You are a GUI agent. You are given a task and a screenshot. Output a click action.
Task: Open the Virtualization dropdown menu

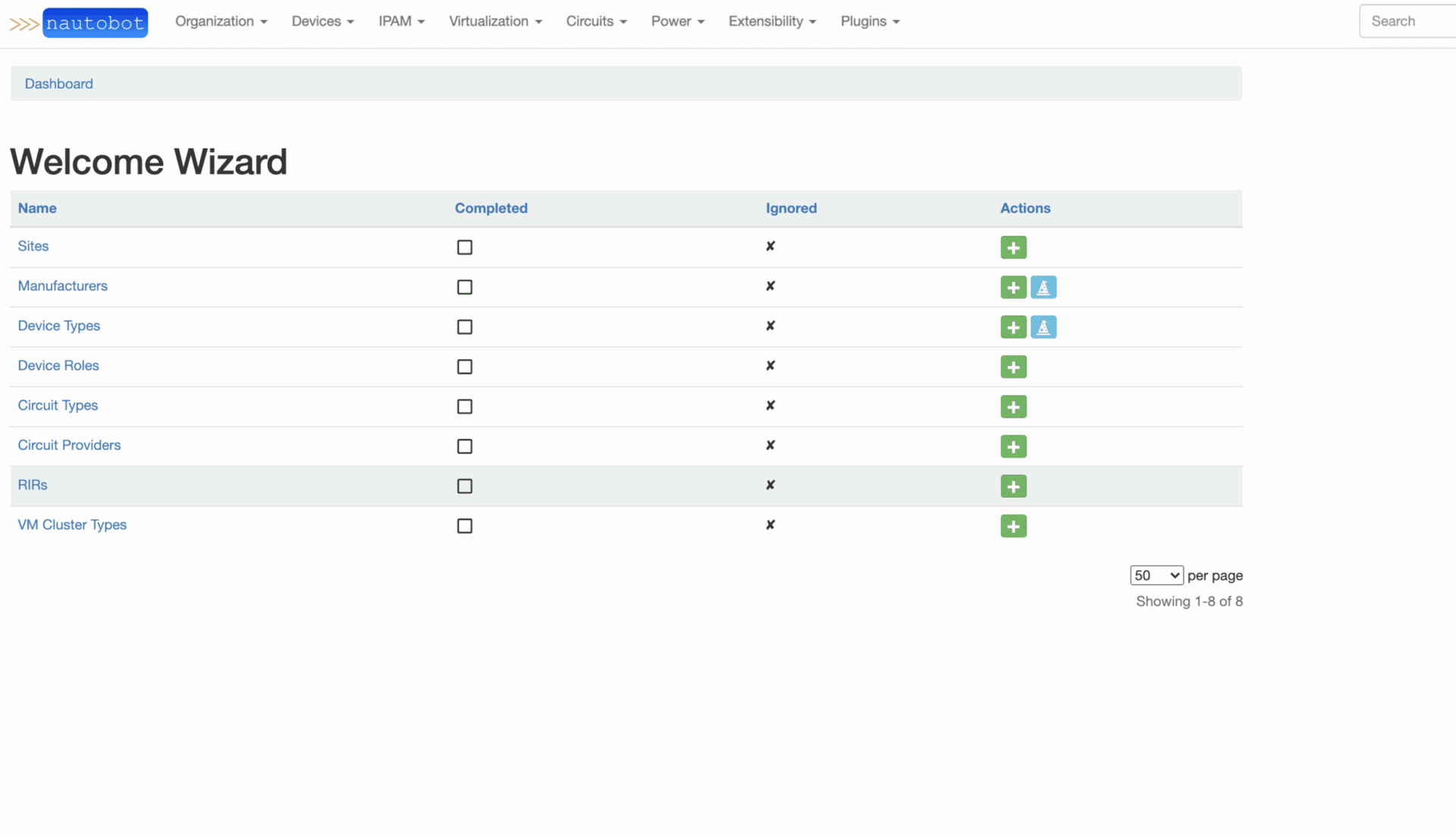(495, 21)
